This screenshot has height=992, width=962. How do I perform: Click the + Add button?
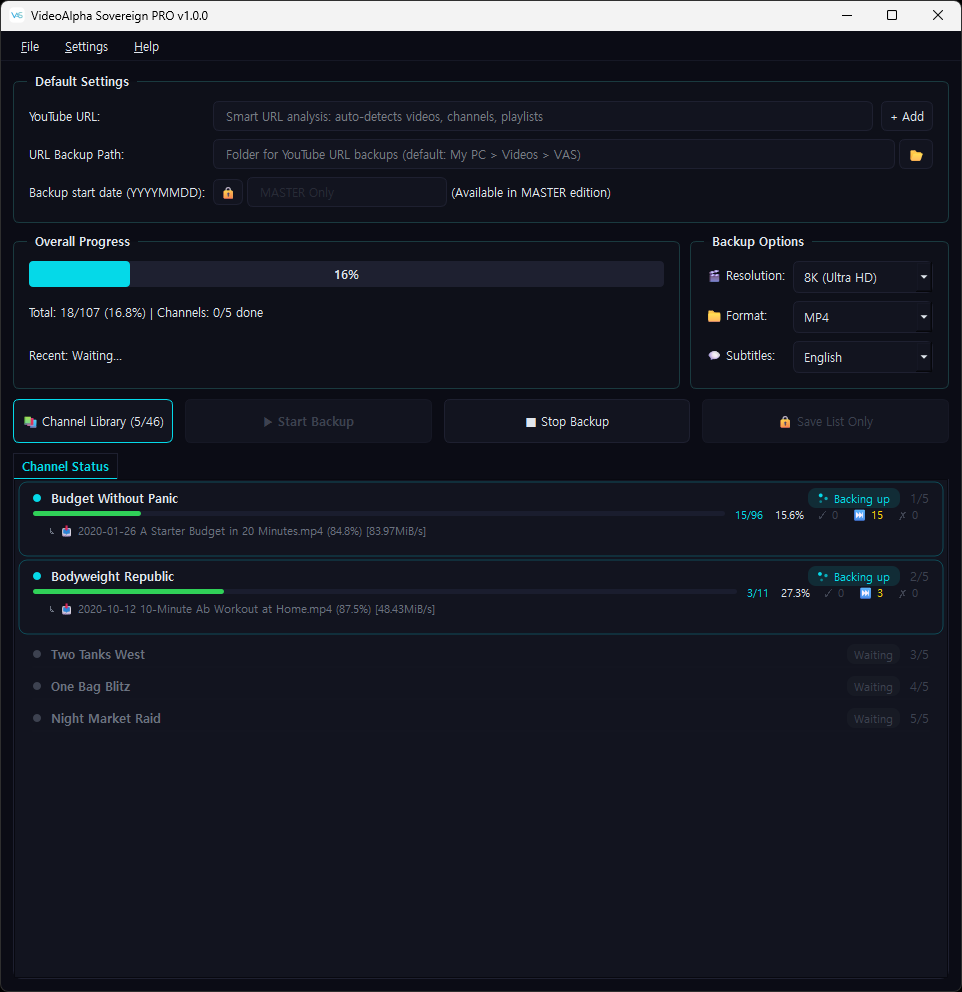click(x=907, y=116)
